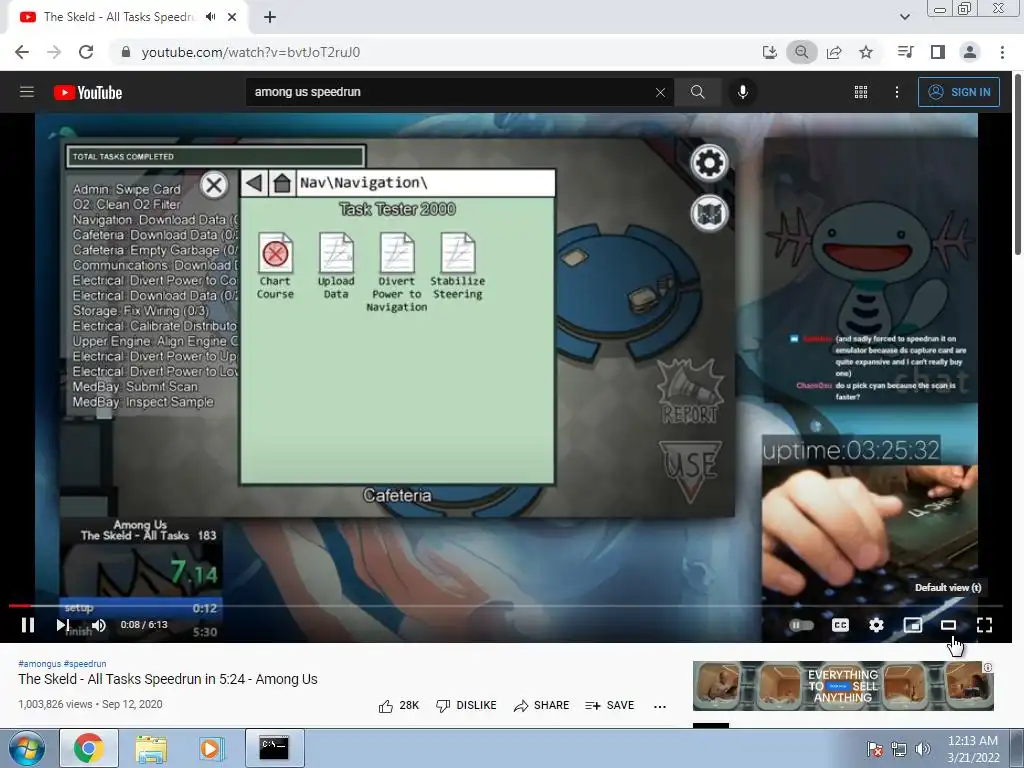Go back in Chrome
This screenshot has height=768, width=1024.
tap(22, 52)
